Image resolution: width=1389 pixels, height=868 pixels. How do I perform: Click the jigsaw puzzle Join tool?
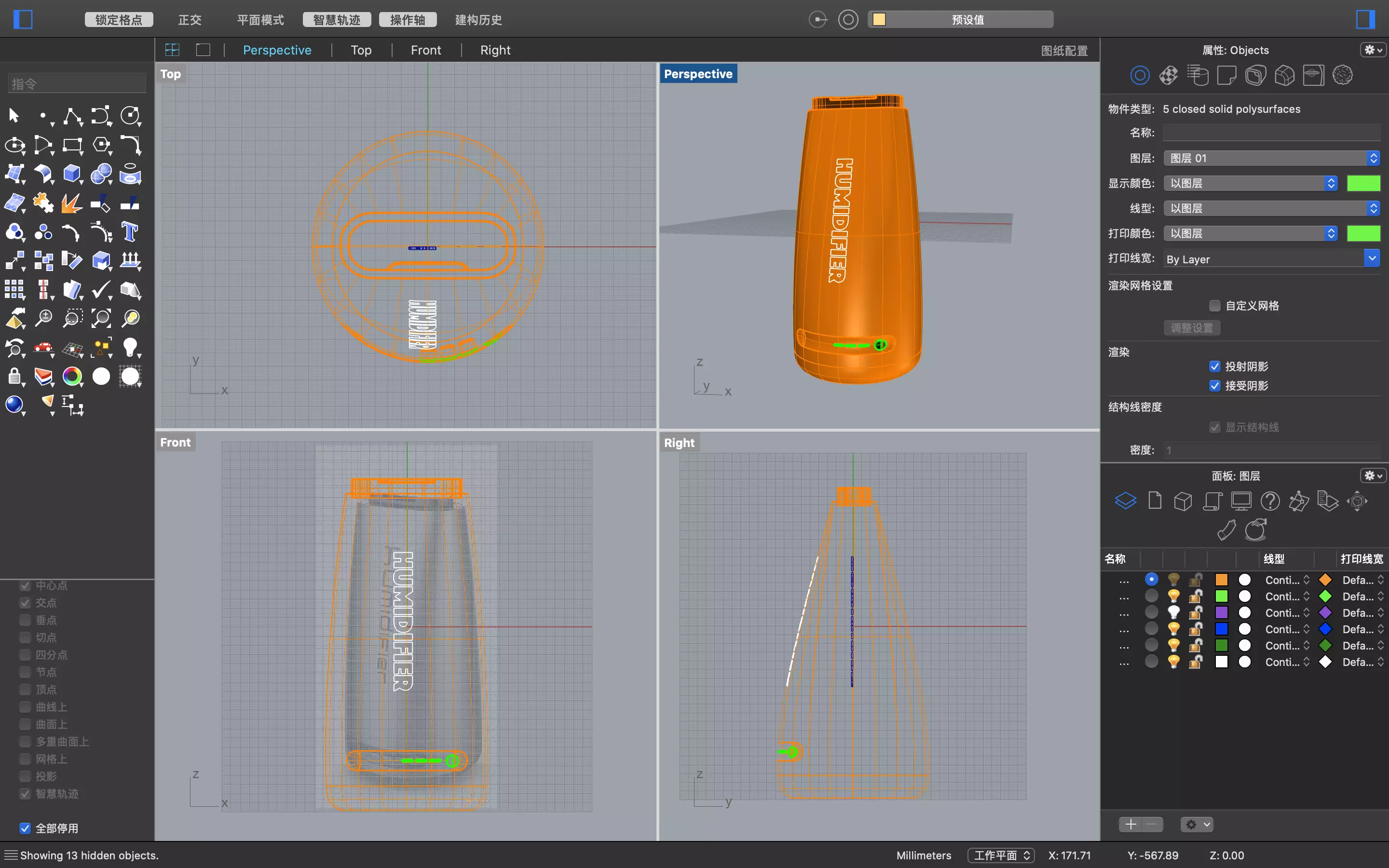tap(43, 203)
